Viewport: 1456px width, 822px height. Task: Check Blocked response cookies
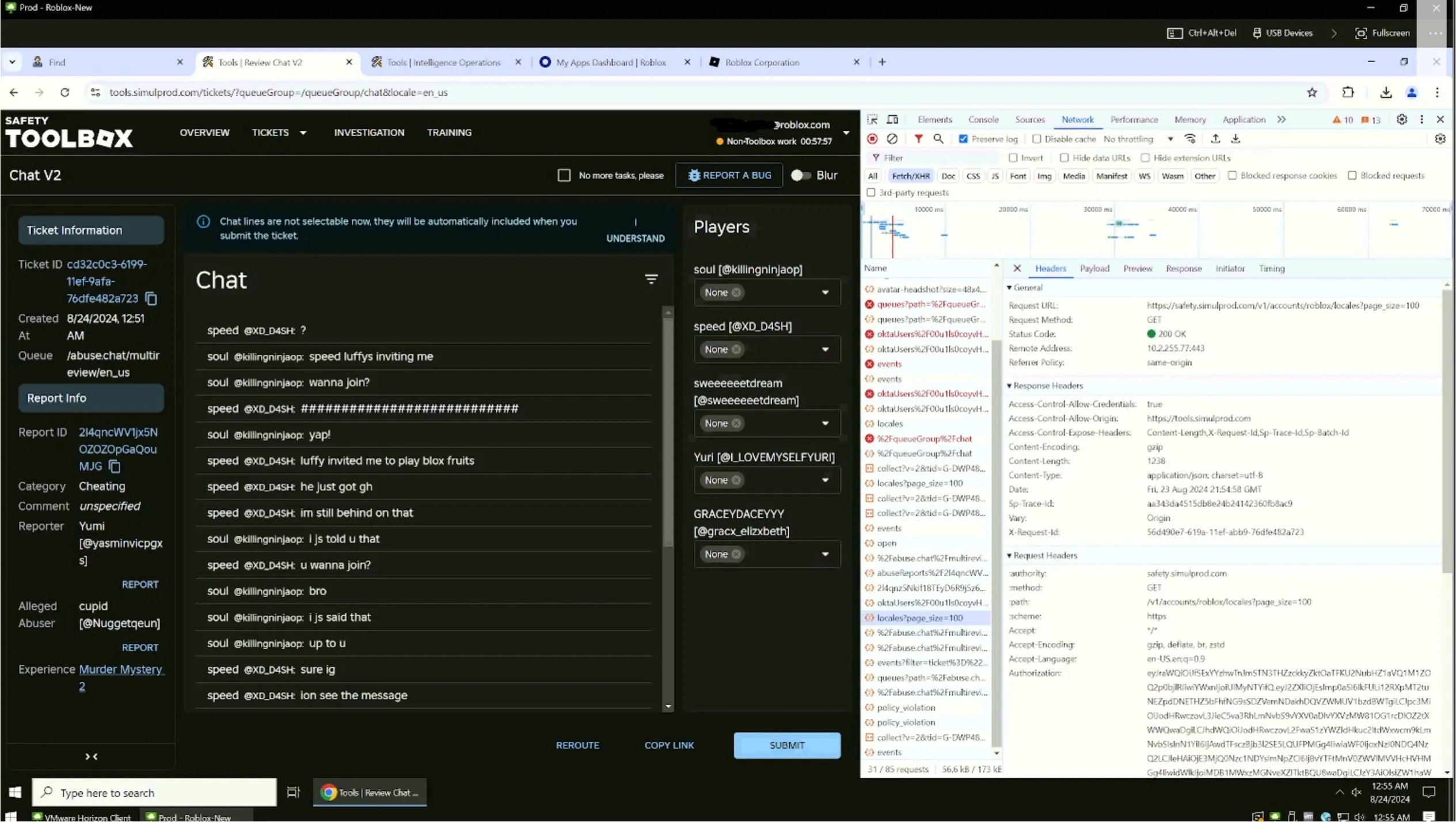(x=1232, y=176)
